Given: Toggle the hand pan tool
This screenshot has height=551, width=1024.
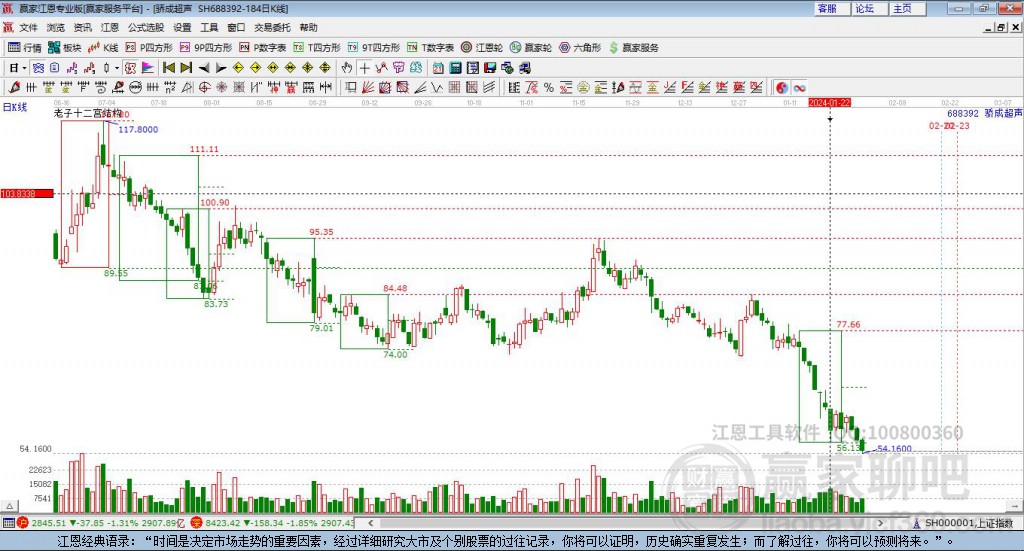Looking at the screenshot, I should pos(347,68).
